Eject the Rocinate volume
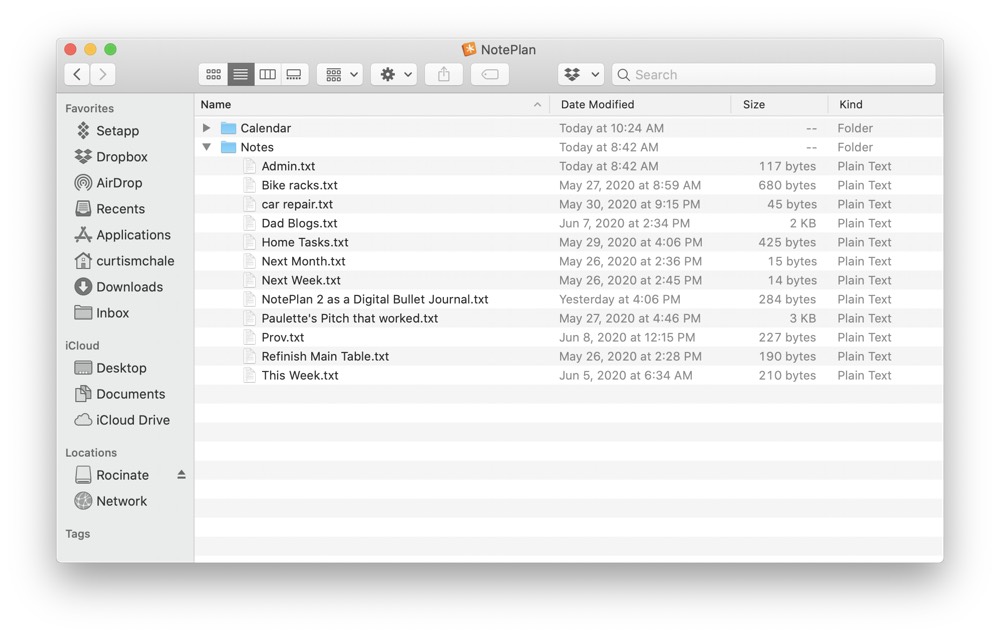 (181, 475)
